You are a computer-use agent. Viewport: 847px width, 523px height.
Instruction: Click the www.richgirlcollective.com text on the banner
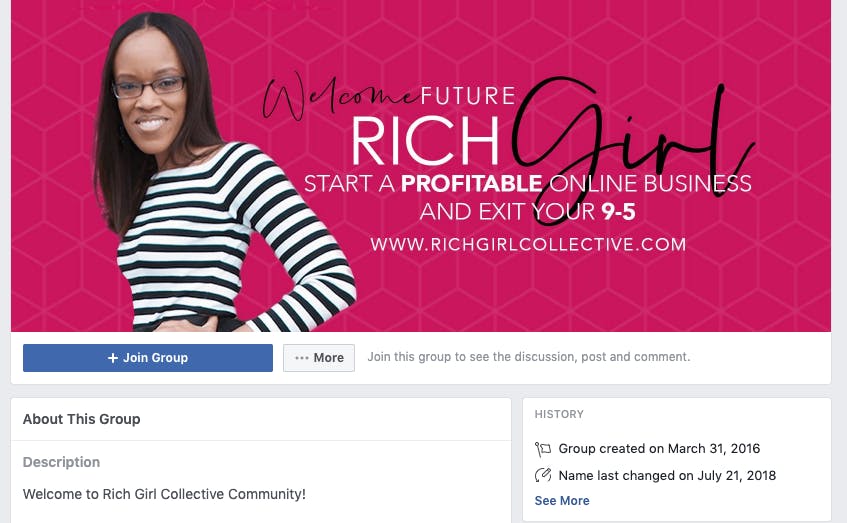[528, 244]
